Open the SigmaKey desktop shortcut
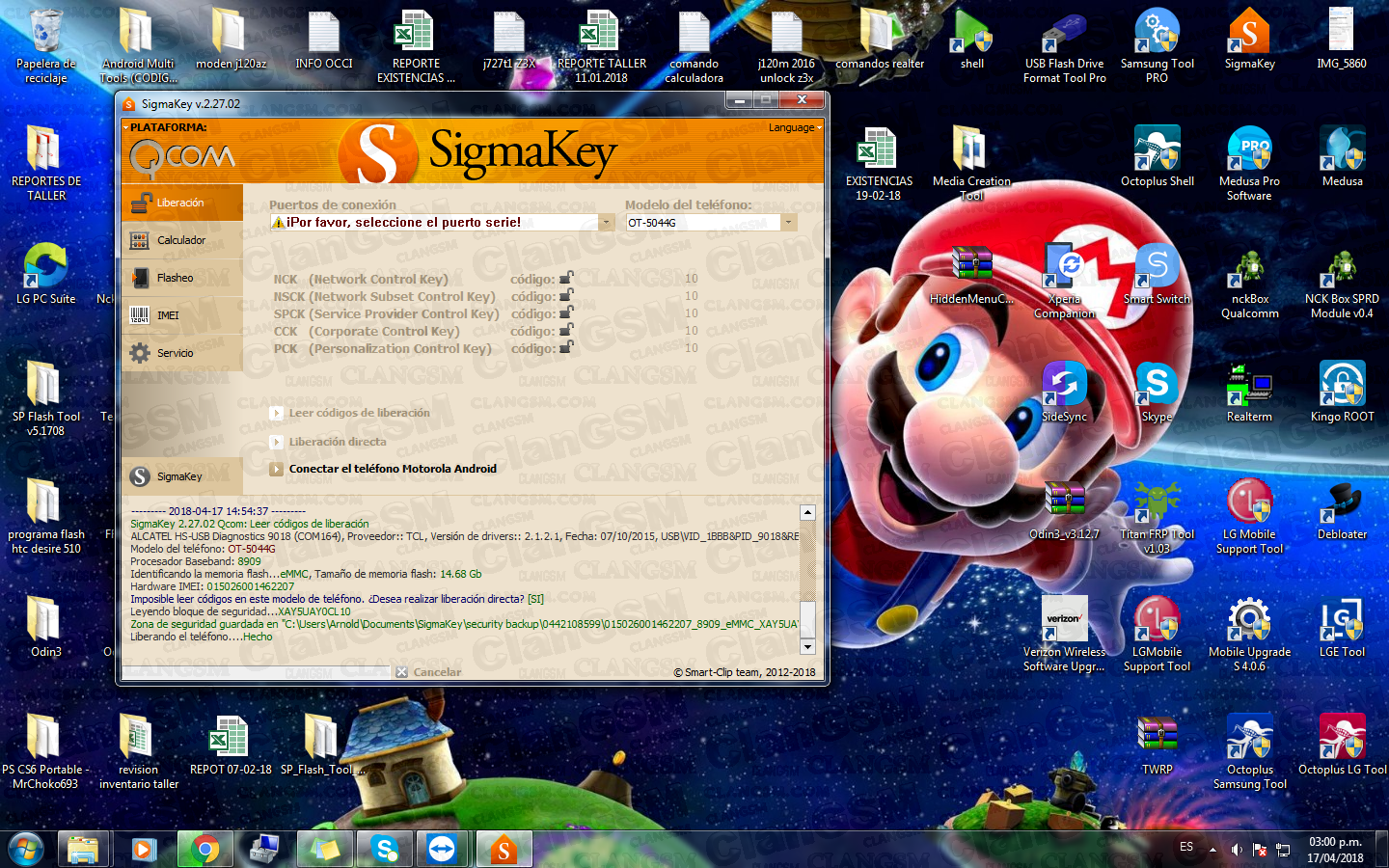The image size is (1389, 868). pos(1249,39)
